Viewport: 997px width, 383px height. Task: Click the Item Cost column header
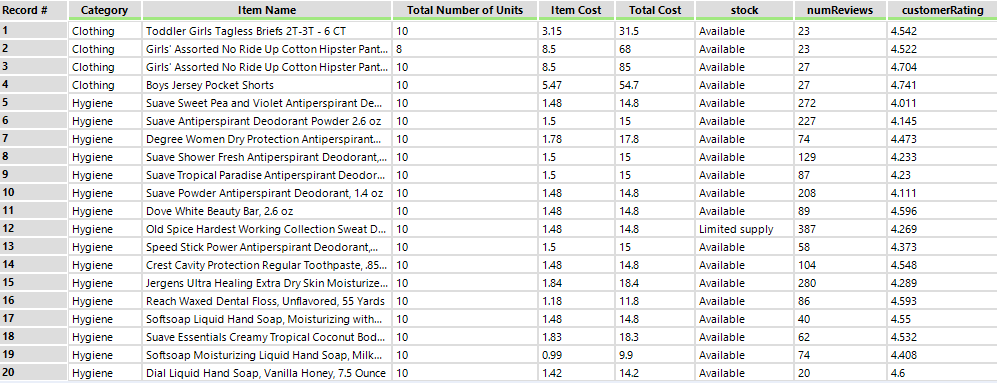click(577, 10)
